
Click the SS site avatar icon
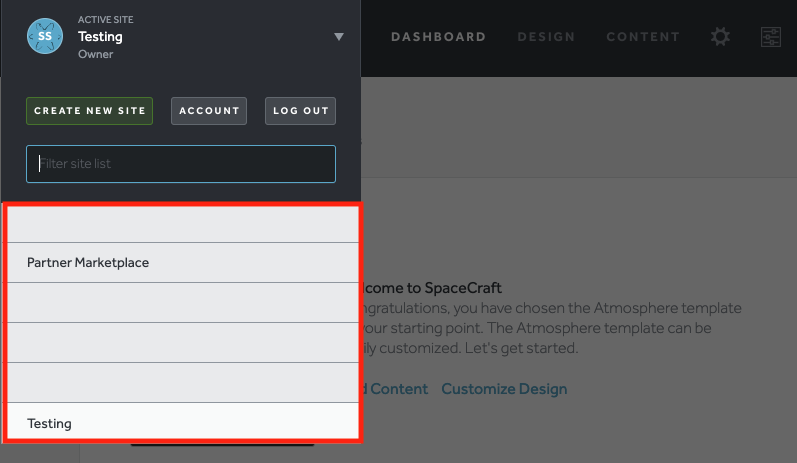[x=45, y=36]
